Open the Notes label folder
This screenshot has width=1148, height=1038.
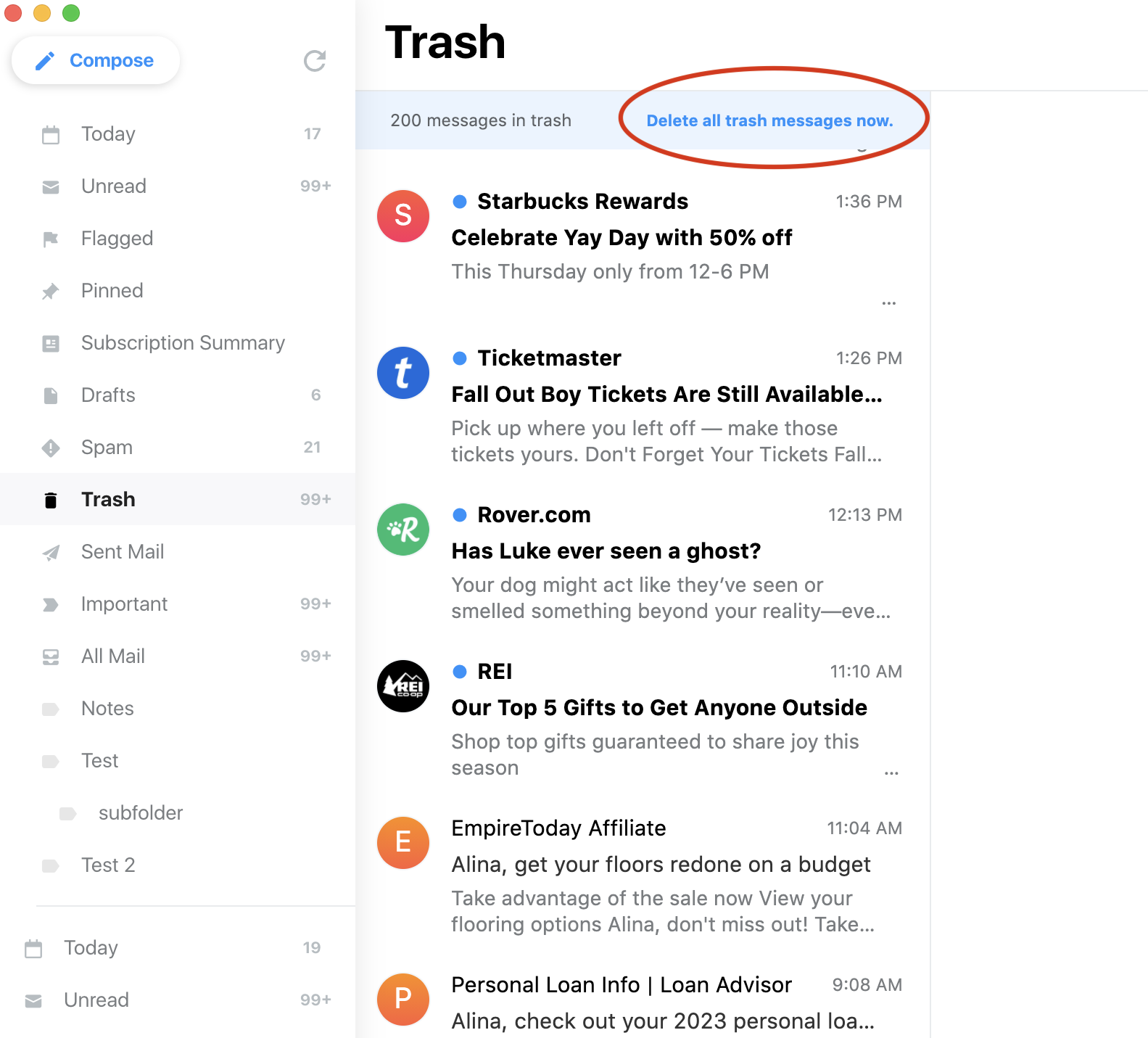[x=107, y=709]
